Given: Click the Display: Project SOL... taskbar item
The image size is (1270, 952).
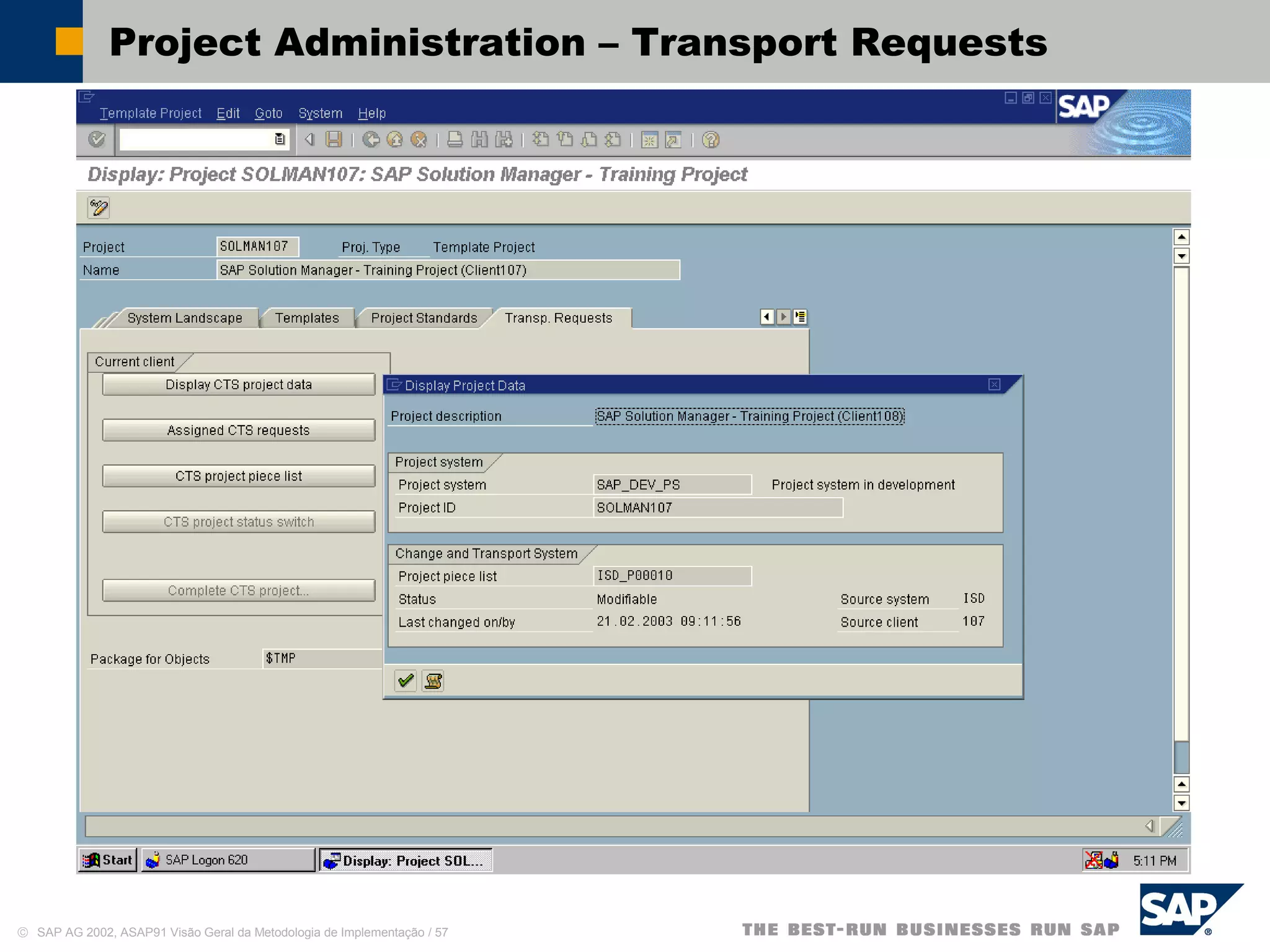Looking at the screenshot, I should 406,861.
